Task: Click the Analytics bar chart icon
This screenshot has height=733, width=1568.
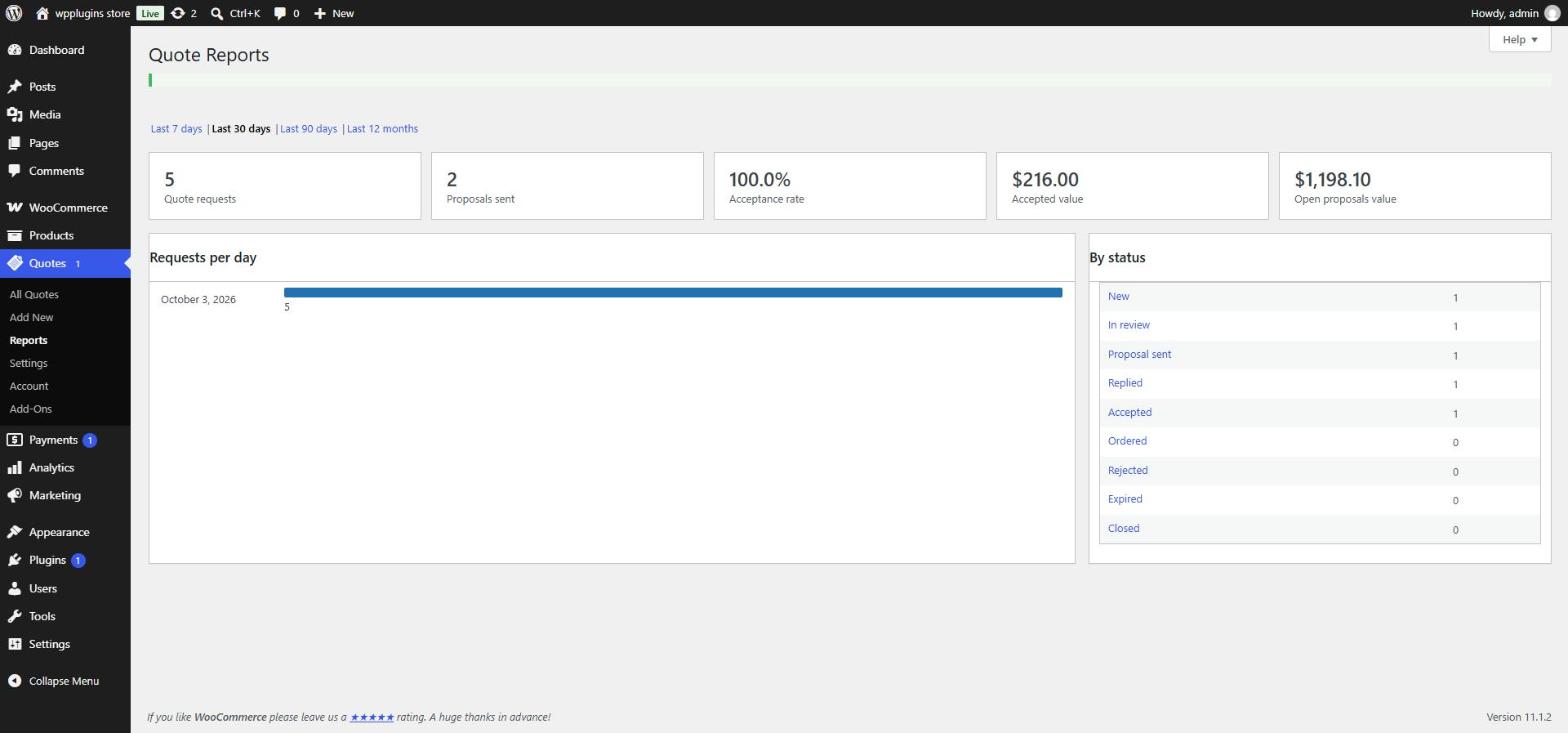Action: [x=15, y=468]
